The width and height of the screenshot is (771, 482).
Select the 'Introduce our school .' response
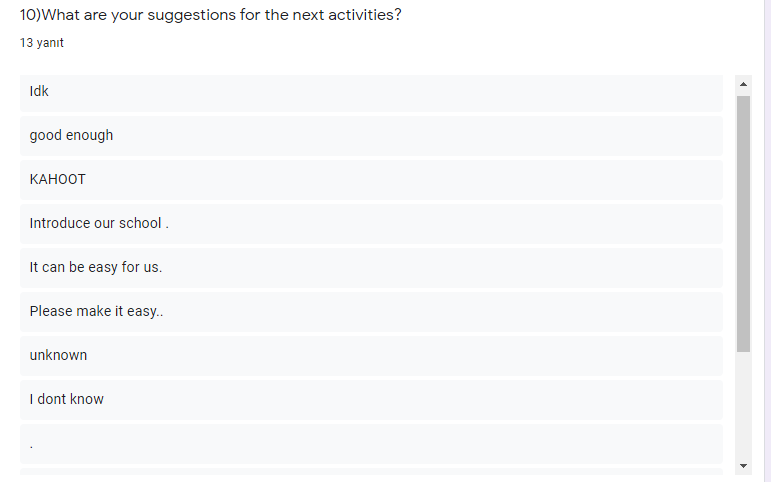tap(99, 223)
